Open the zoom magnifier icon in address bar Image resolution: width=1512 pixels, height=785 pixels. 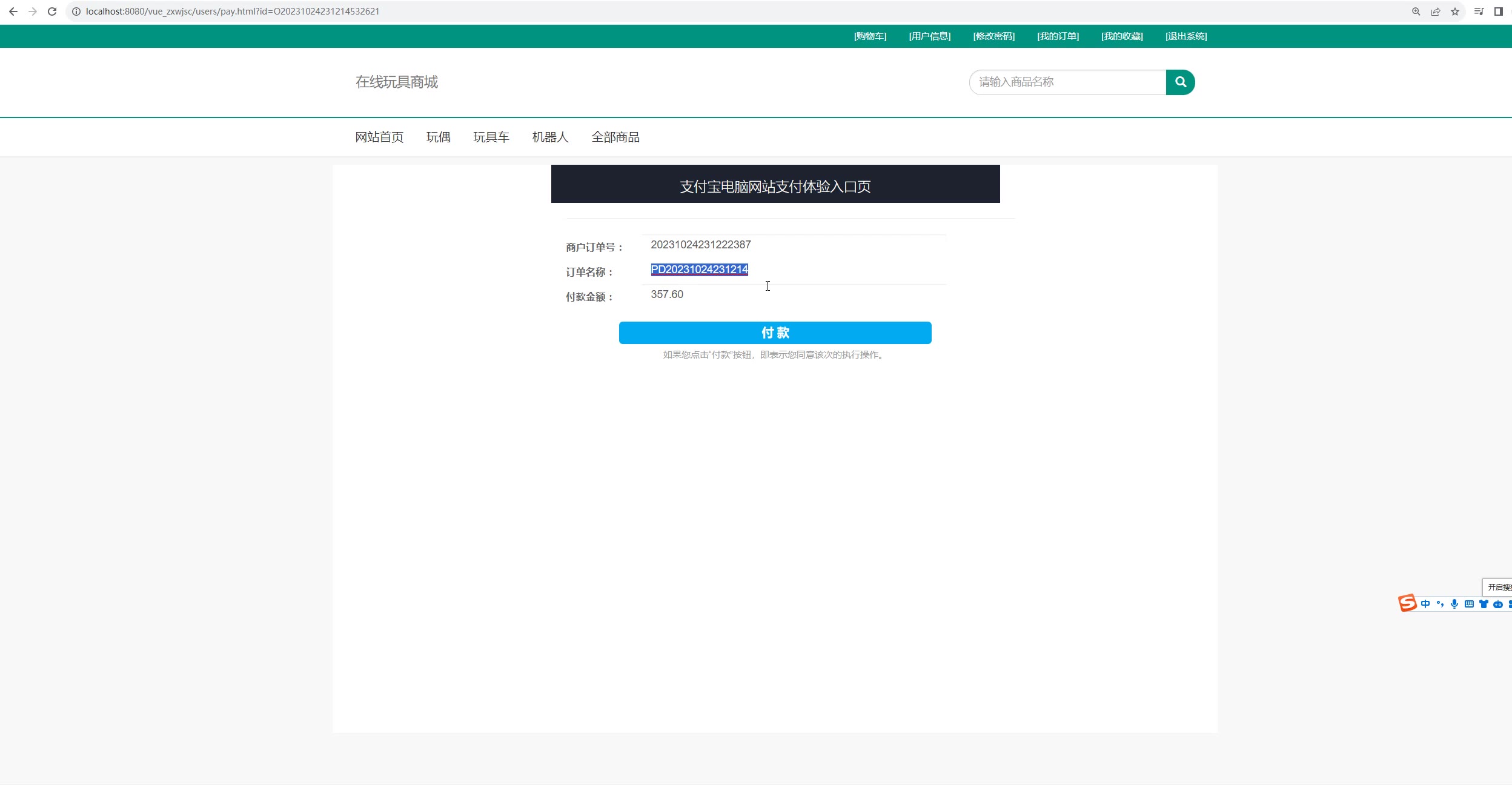pos(1416,12)
